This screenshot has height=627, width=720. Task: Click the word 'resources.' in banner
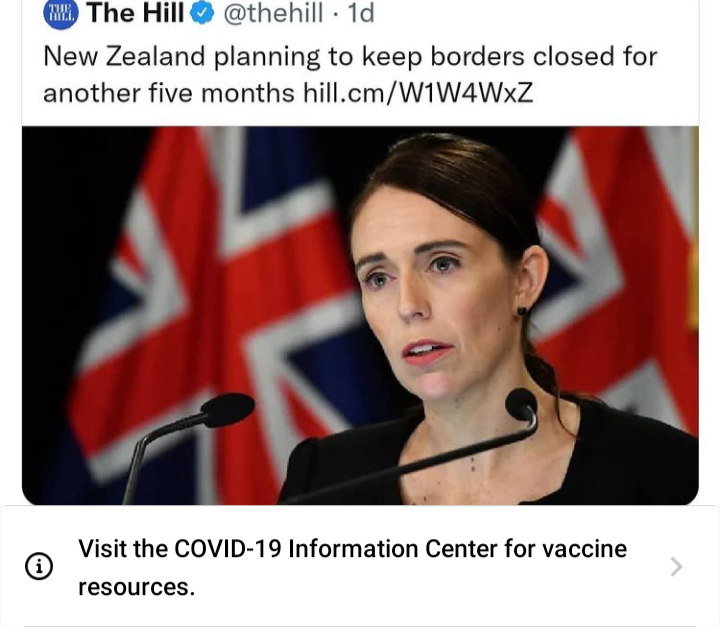tap(136, 587)
